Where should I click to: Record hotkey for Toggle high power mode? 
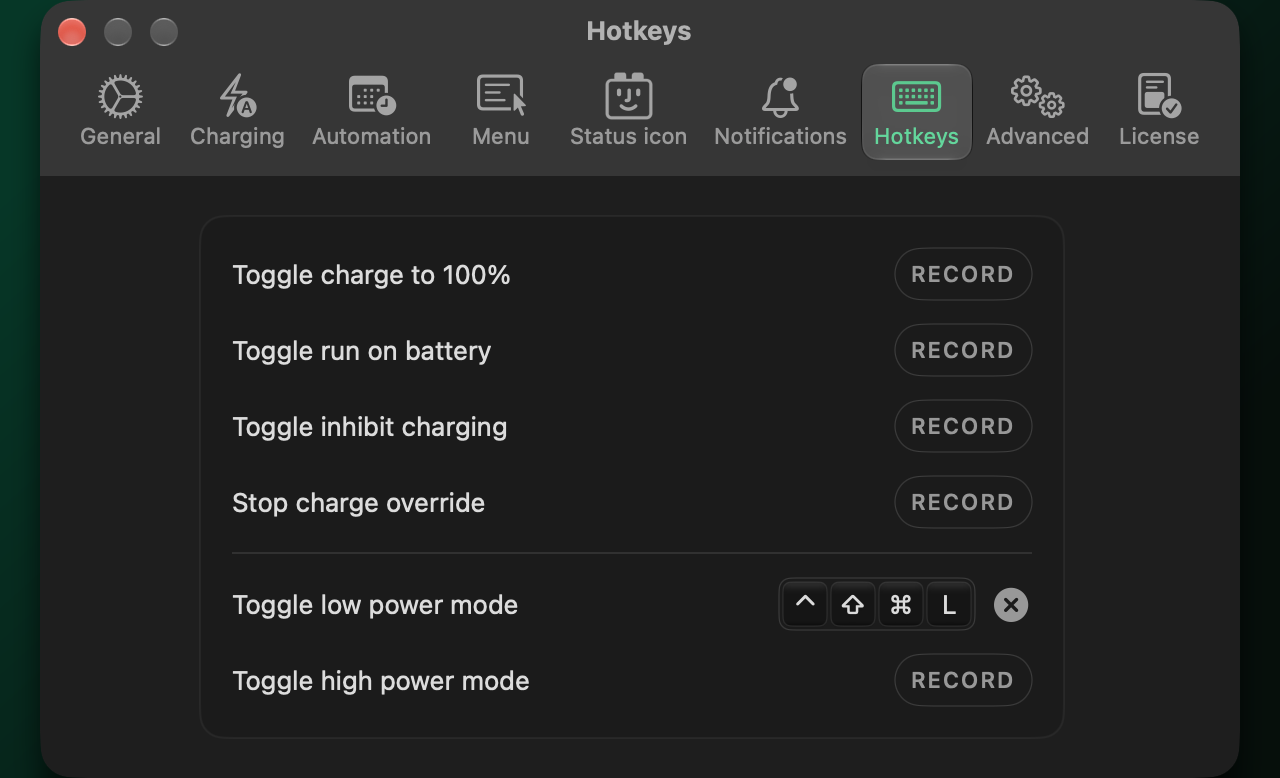click(x=962, y=680)
